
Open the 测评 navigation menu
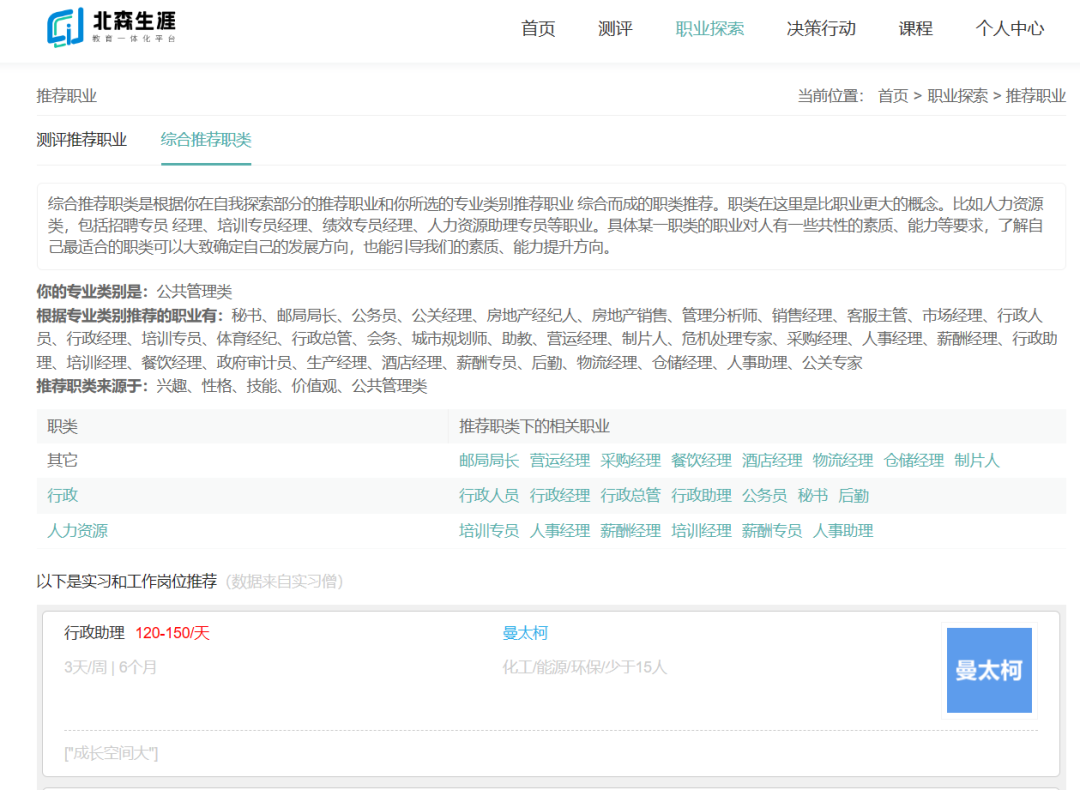point(615,28)
